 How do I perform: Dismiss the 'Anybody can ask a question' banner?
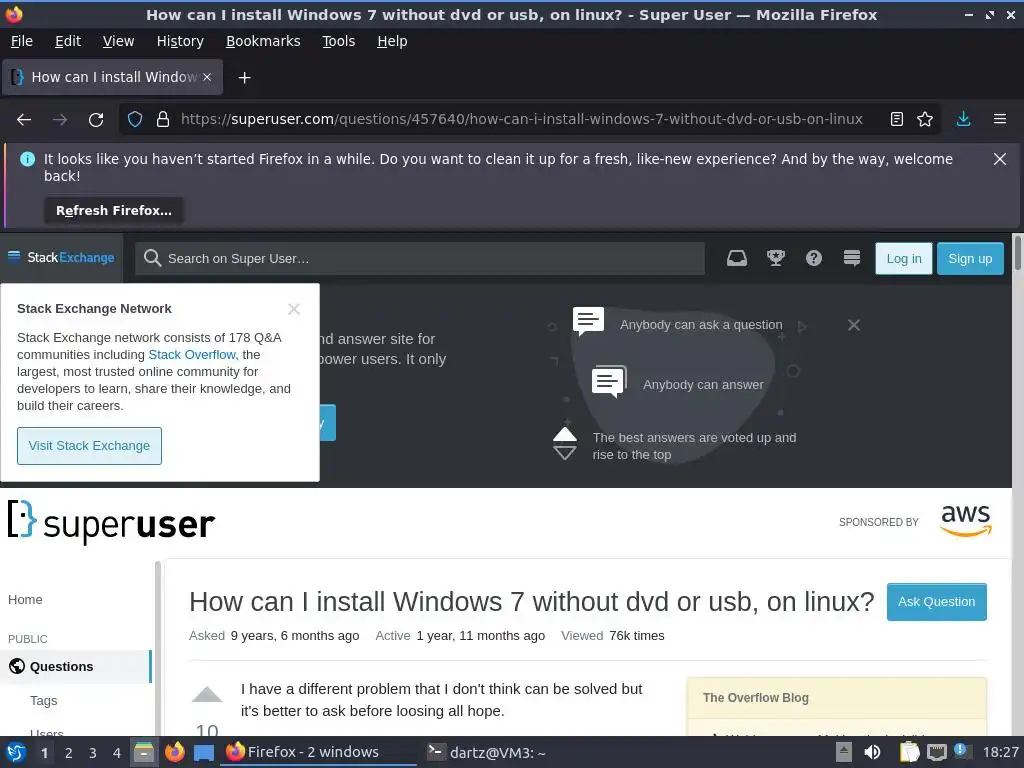[854, 325]
